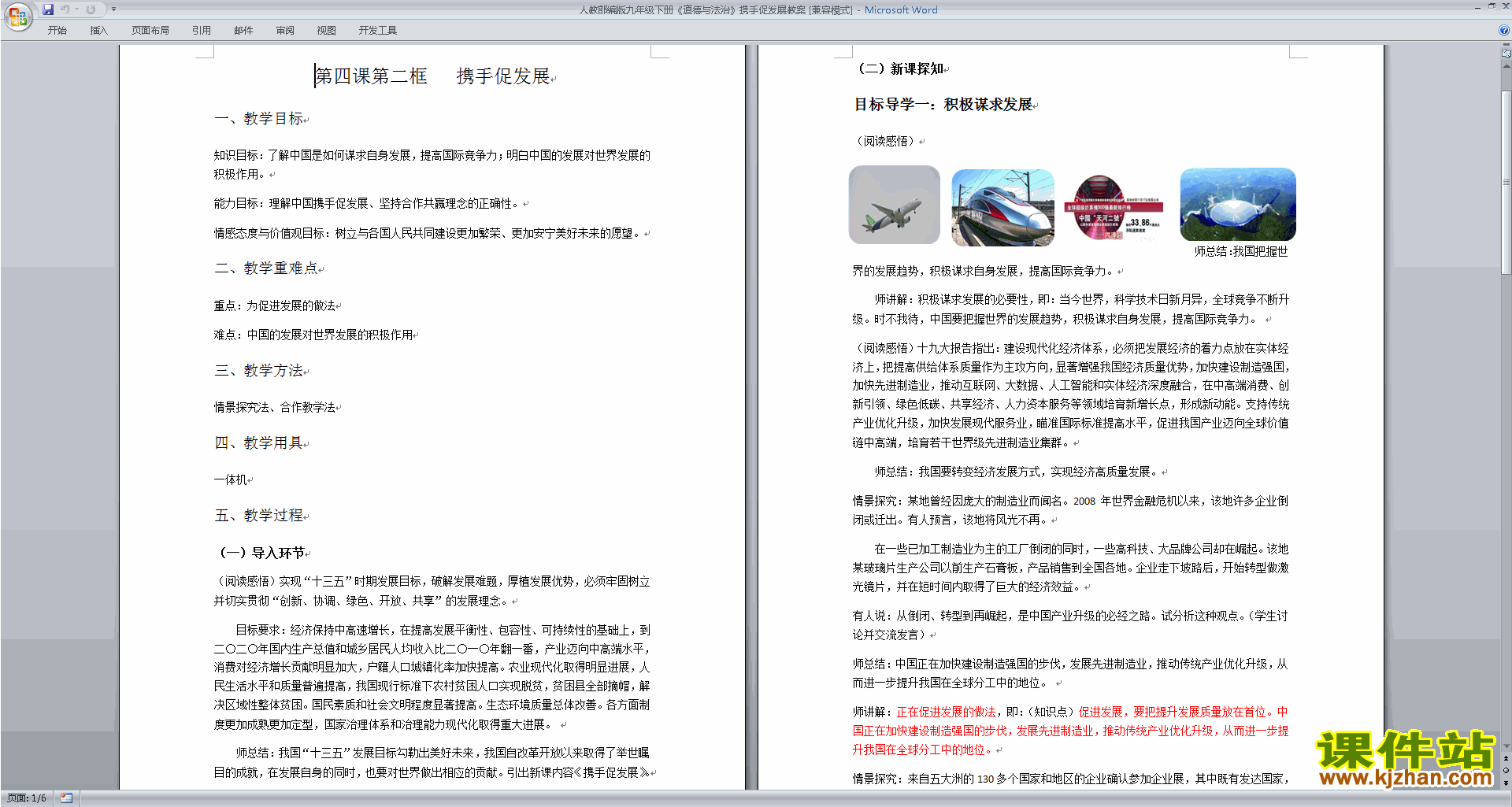Click the macro recording status bar icon
Image resolution: width=1512 pixels, height=807 pixels.
click(x=66, y=798)
